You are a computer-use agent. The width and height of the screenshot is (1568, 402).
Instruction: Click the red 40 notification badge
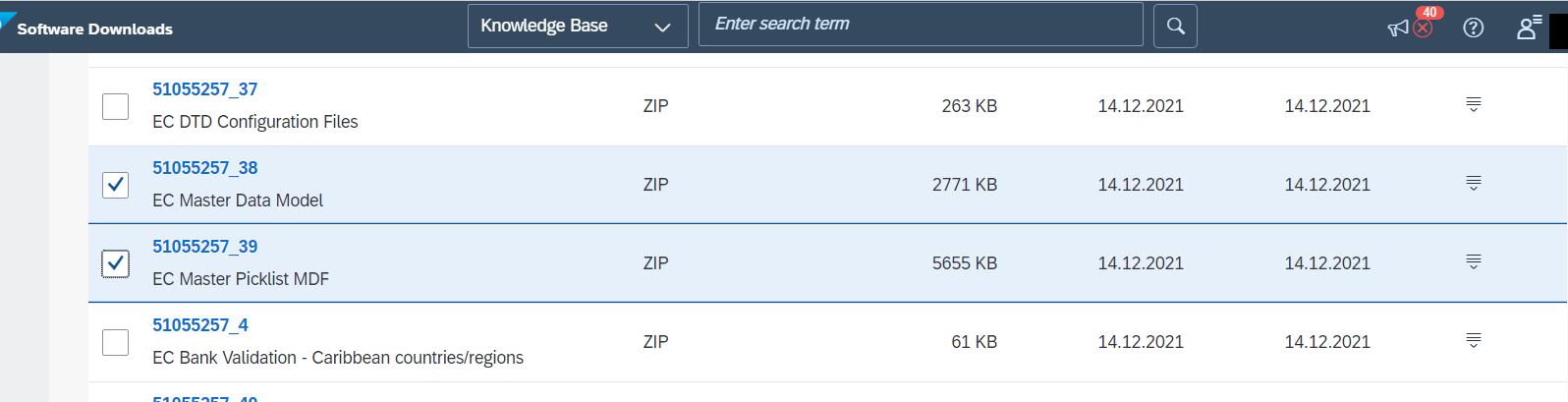1429,13
